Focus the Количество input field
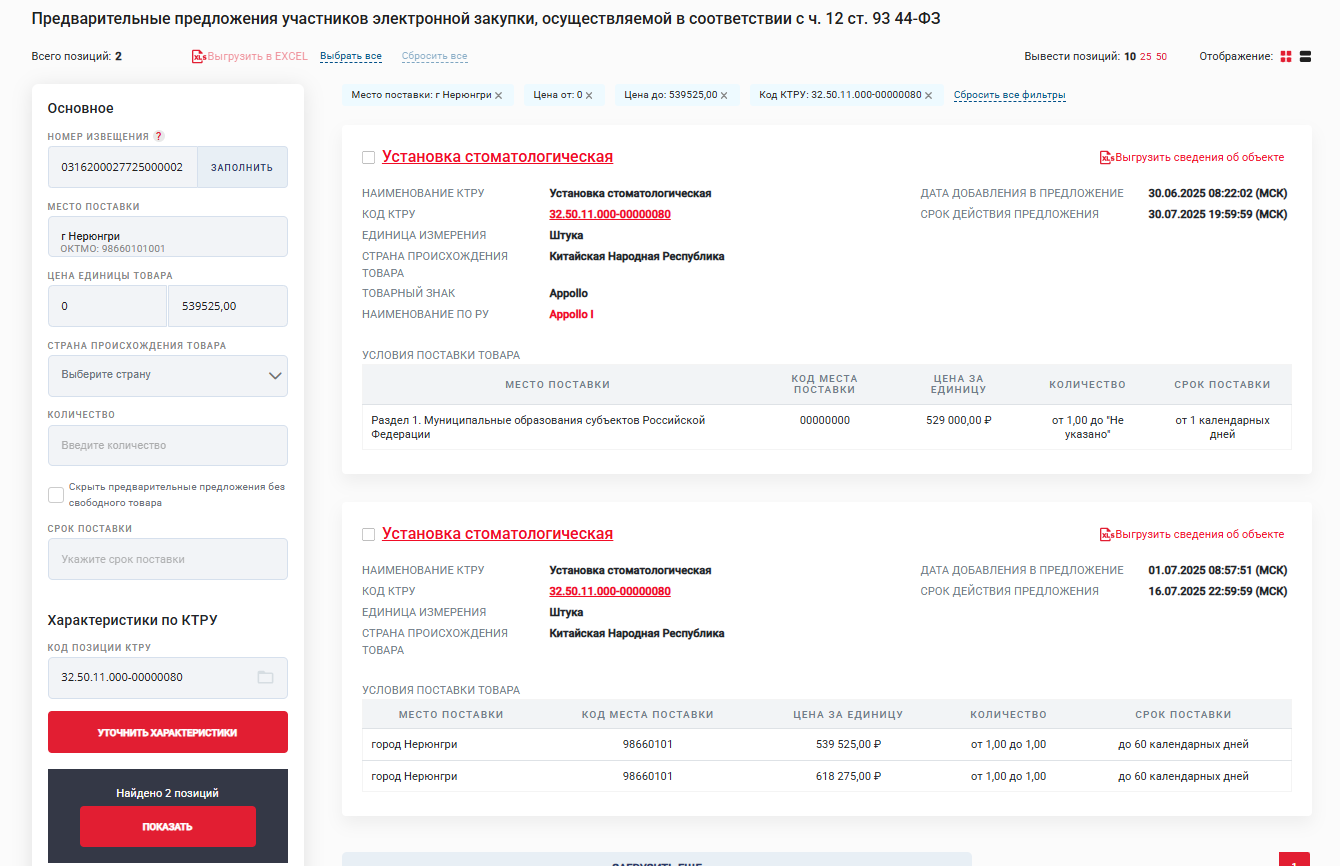This screenshot has height=866, width=1340. 168,445
